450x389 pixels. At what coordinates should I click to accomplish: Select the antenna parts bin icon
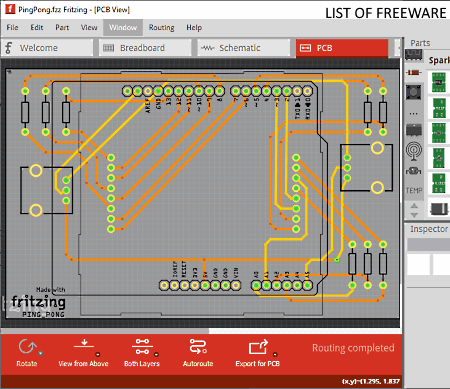click(414, 151)
